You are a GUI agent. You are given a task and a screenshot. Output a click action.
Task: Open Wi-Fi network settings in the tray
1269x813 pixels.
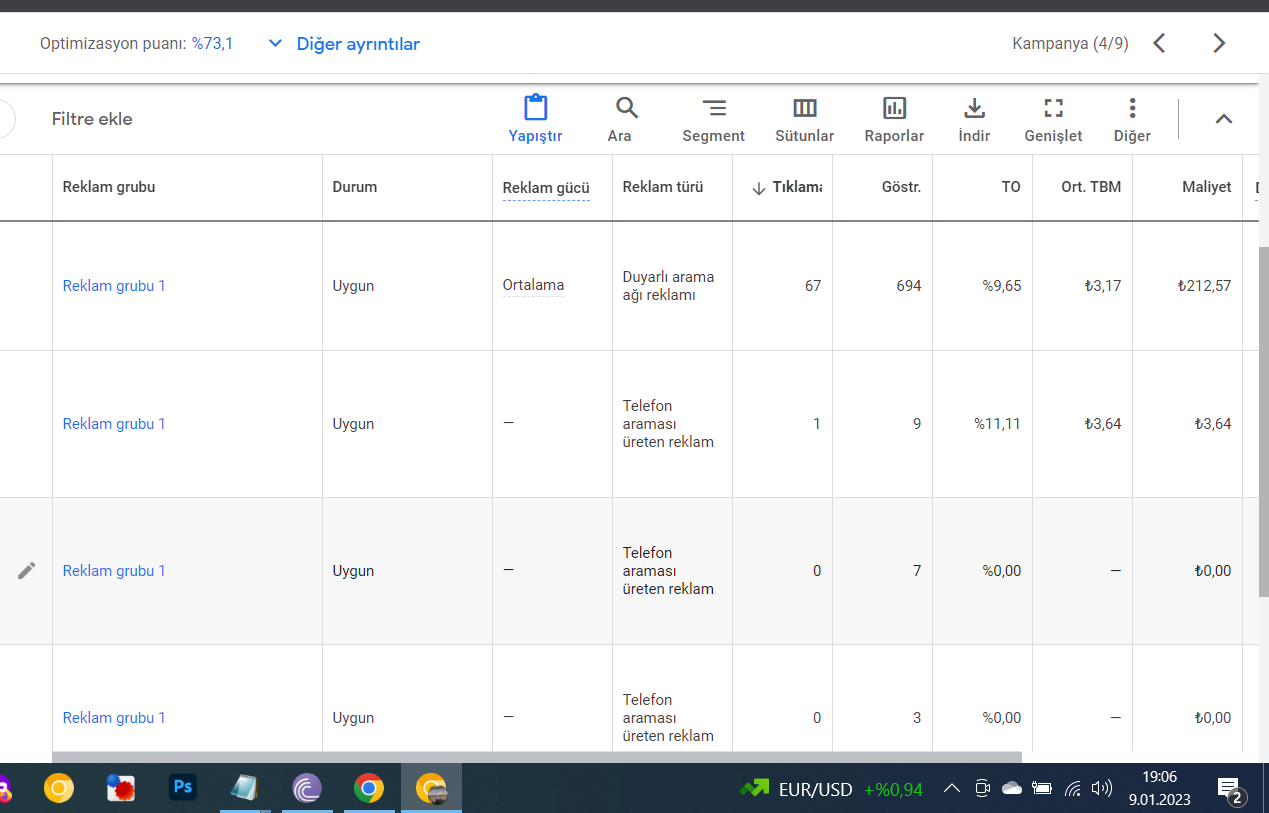pos(1072,789)
